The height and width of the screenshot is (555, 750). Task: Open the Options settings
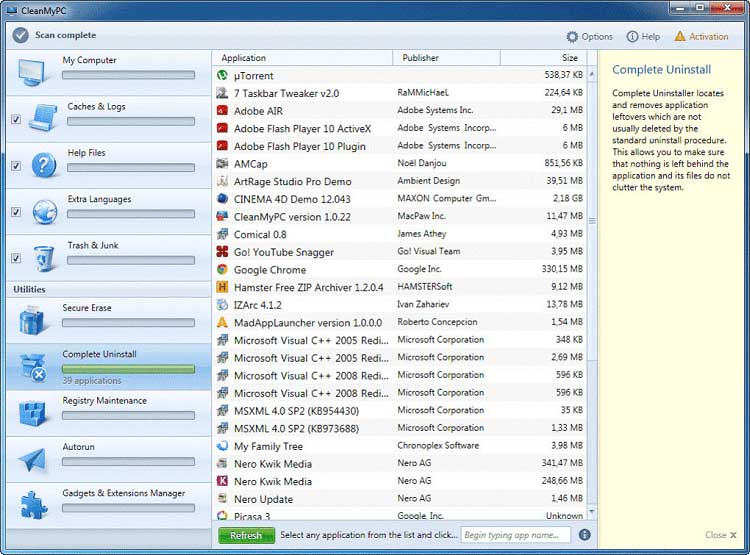[589, 36]
